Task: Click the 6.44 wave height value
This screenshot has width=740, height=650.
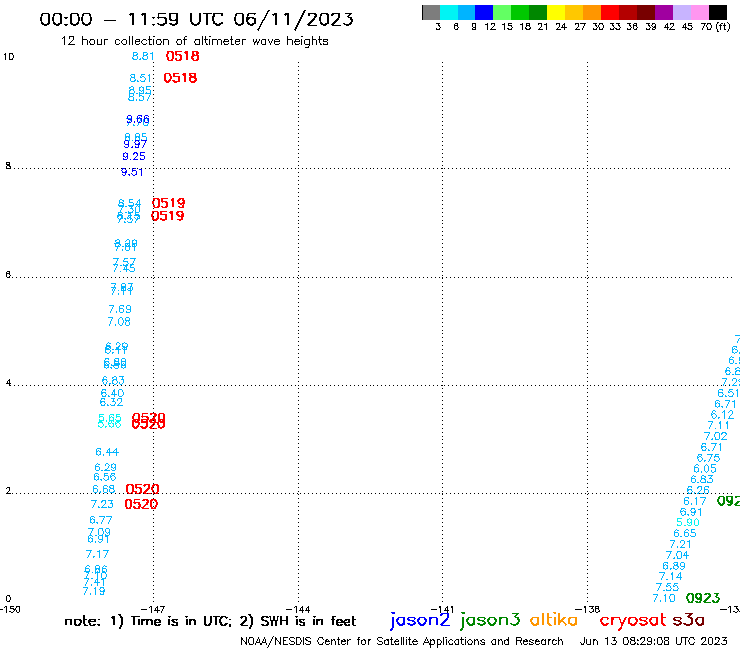Action: click(x=107, y=452)
